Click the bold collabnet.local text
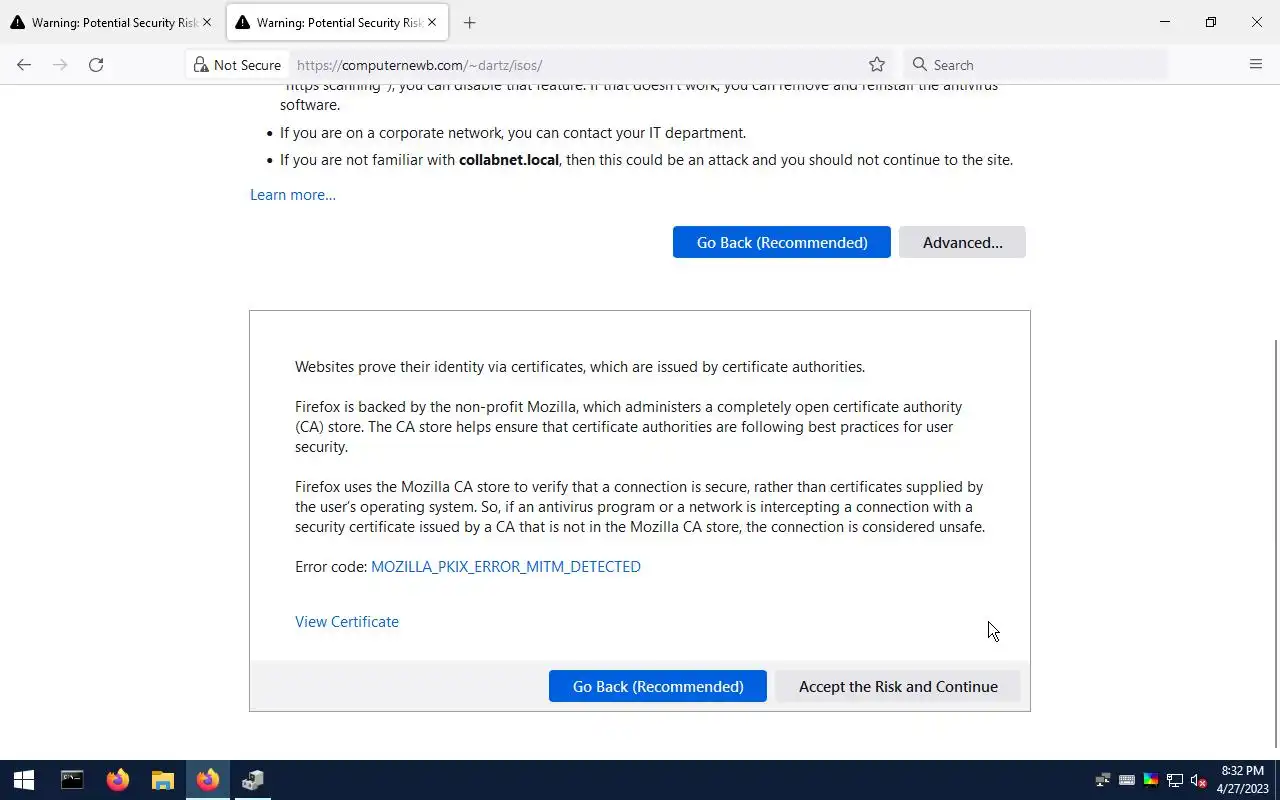The image size is (1280, 800). click(509, 160)
